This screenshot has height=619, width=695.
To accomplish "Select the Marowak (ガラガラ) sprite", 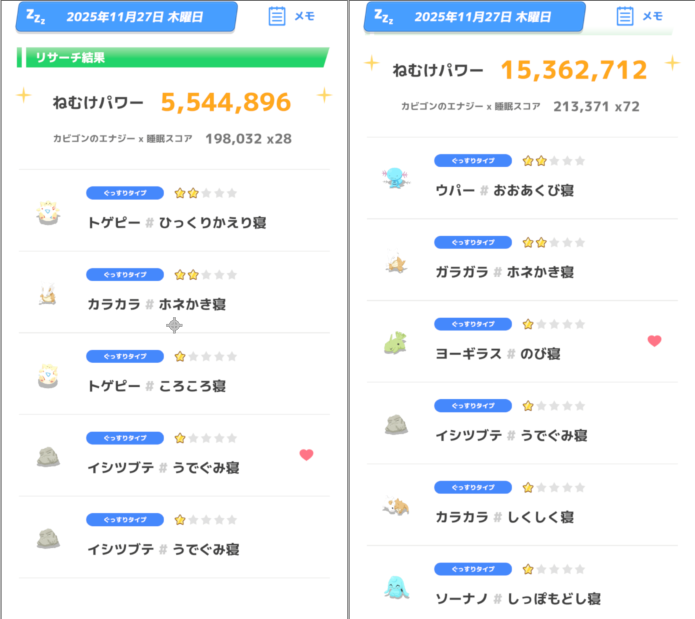I will (x=393, y=262).
